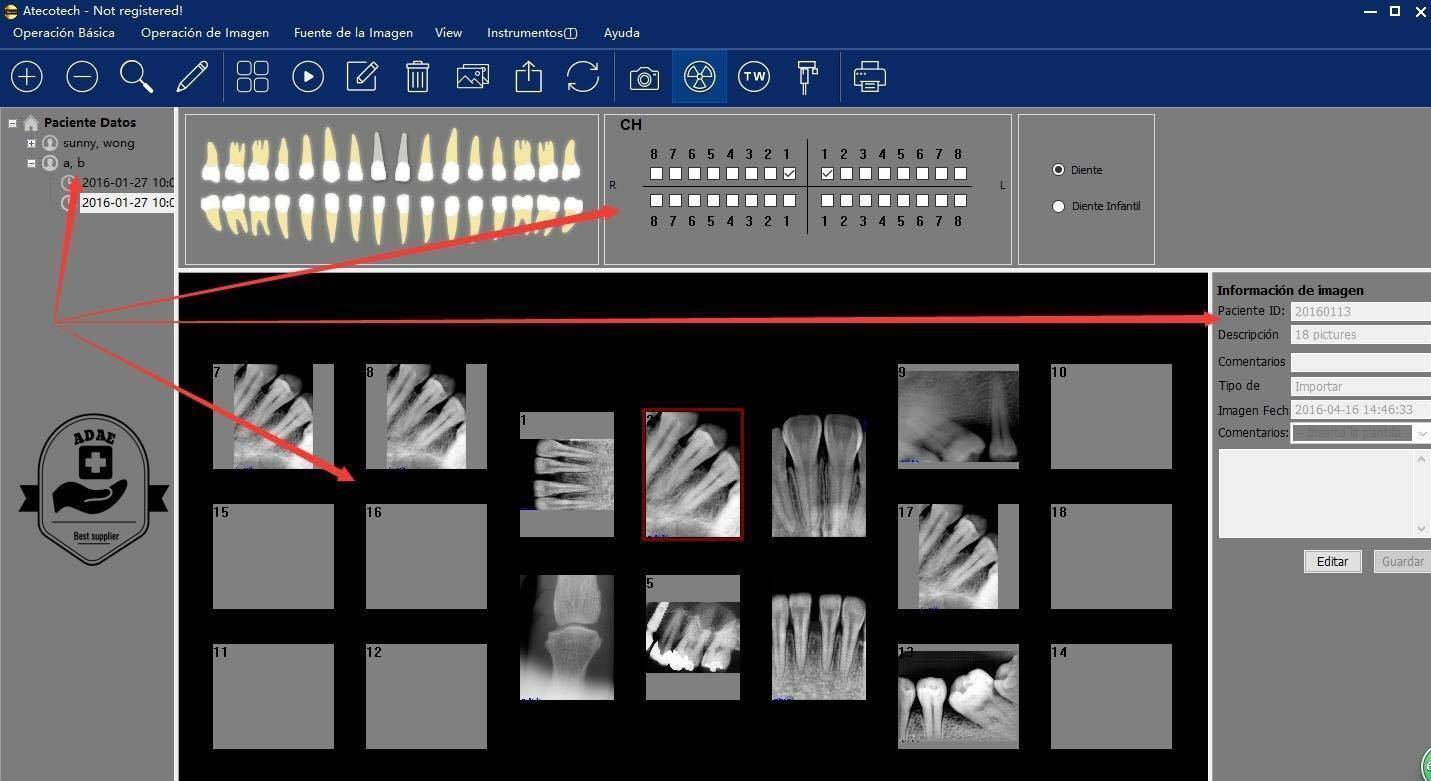Open the Ayuda menu
Viewport: 1431px width, 781px height.
(x=621, y=33)
